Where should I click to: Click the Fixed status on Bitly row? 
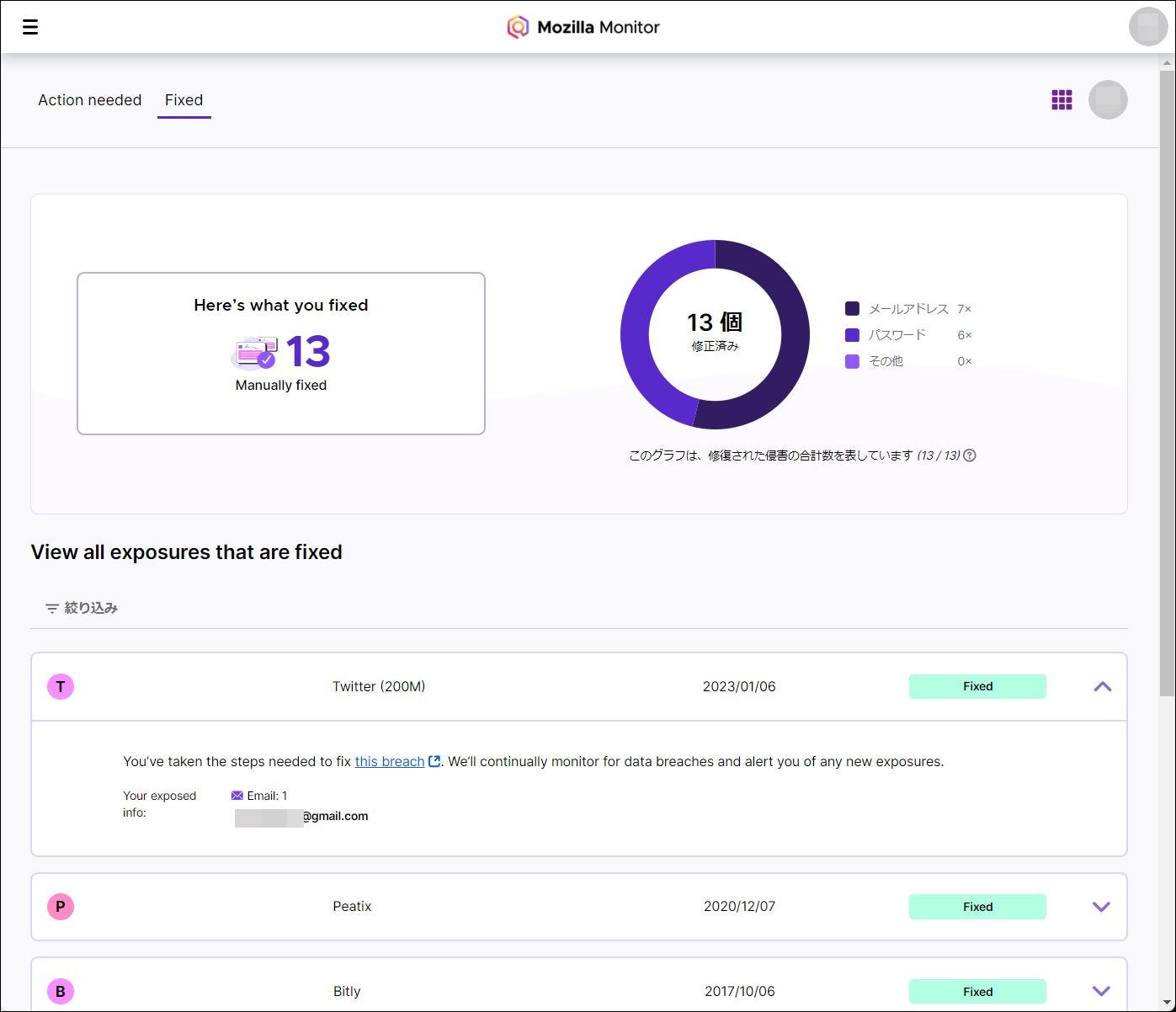[977, 992]
